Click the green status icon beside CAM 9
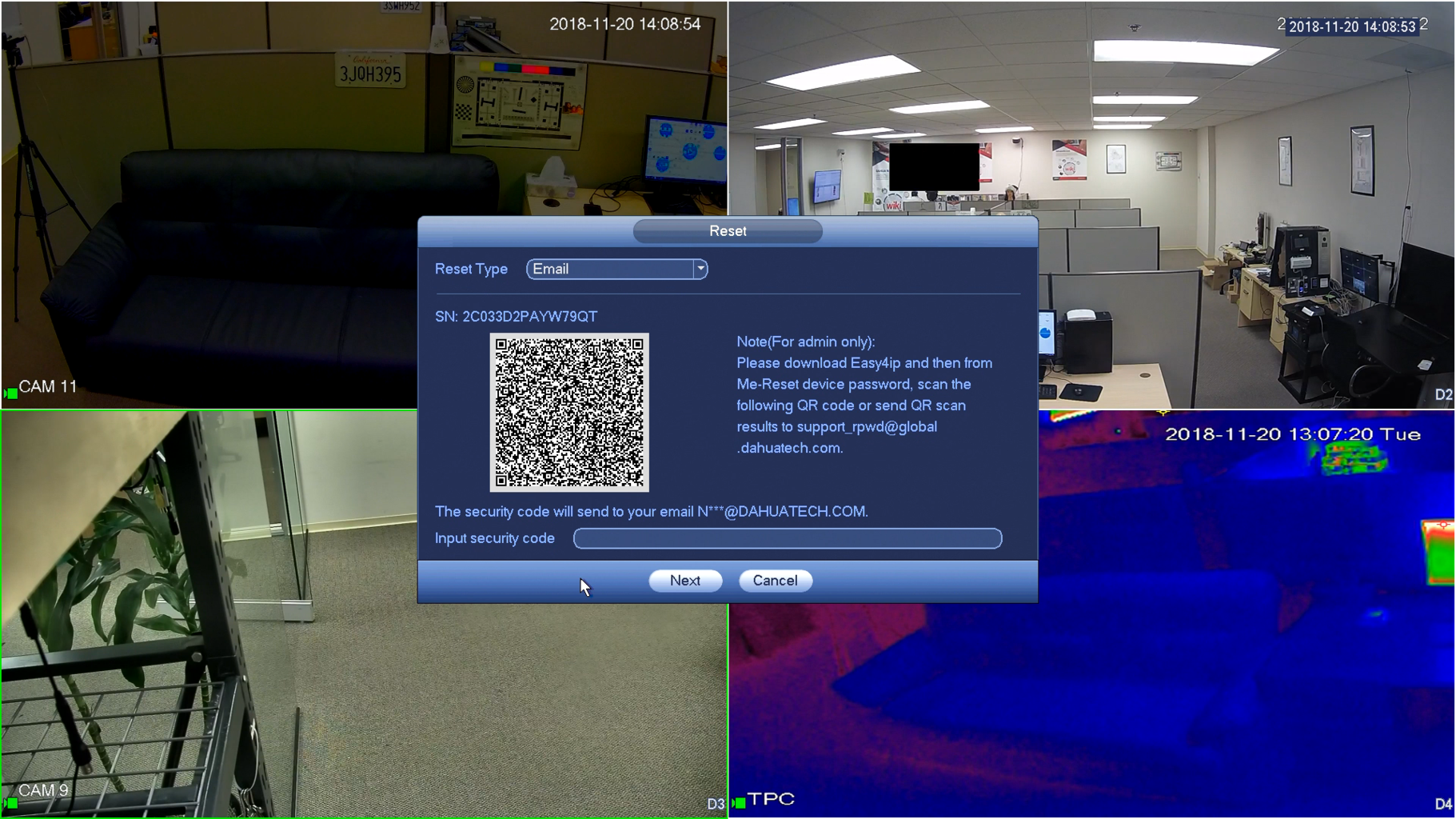The height and width of the screenshot is (819, 1456). 10,802
